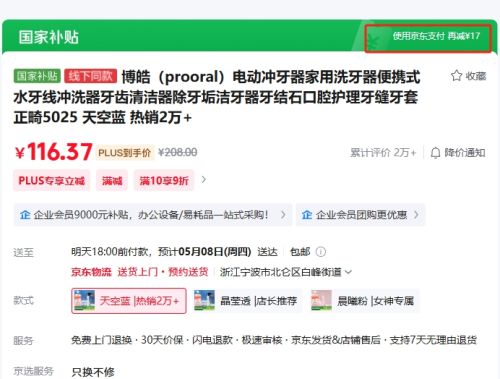Screen dimensions: 500x379
Task: Expand the 企业会员9000元补贴 banner arrow
Action: coord(283,215)
